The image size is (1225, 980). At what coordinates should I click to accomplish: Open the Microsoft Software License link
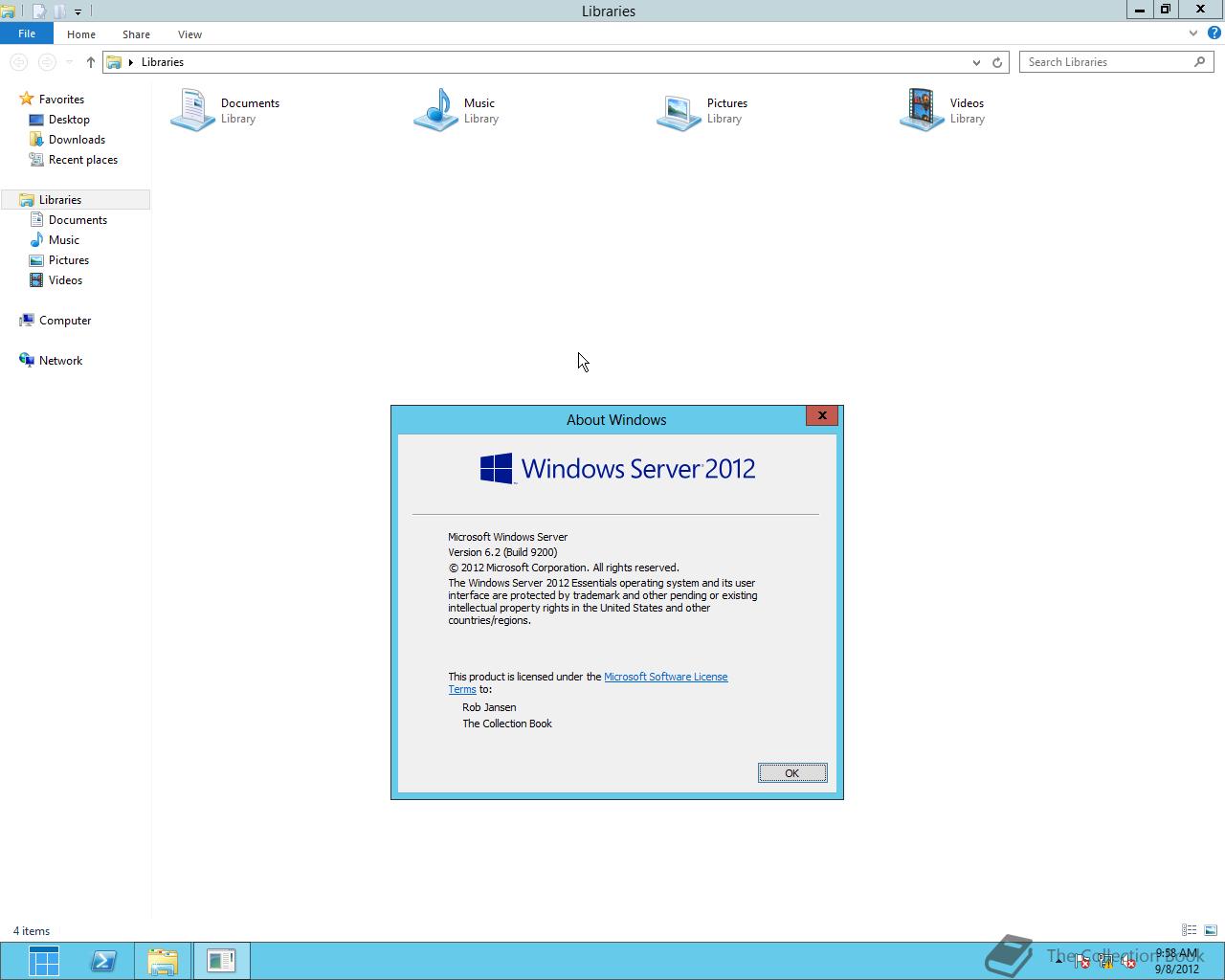point(666,677)
